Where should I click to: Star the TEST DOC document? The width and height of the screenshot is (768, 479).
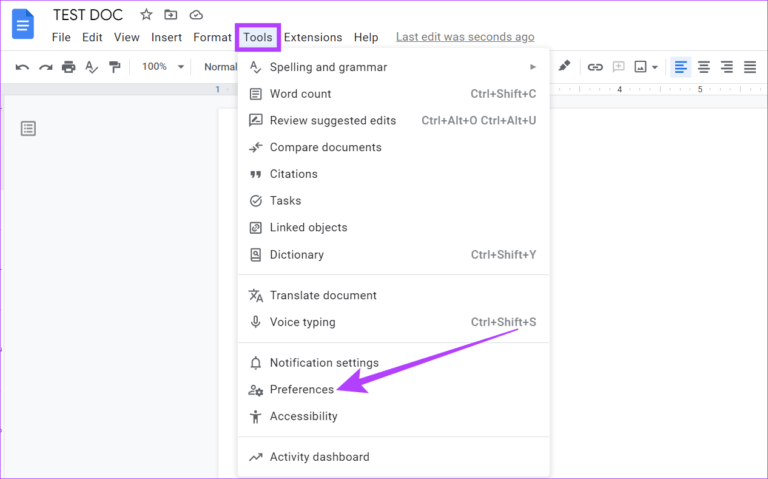[x=146, y=15]
